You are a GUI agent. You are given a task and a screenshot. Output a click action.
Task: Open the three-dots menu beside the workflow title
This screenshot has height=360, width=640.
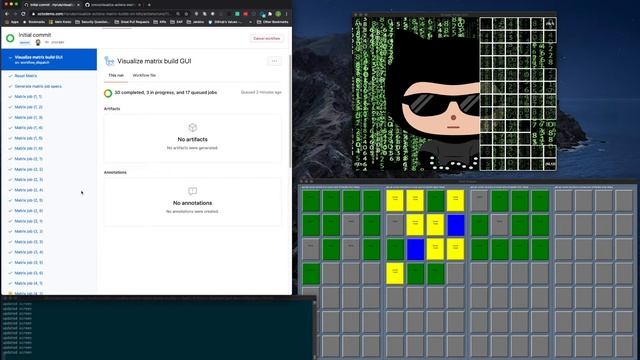274,61
